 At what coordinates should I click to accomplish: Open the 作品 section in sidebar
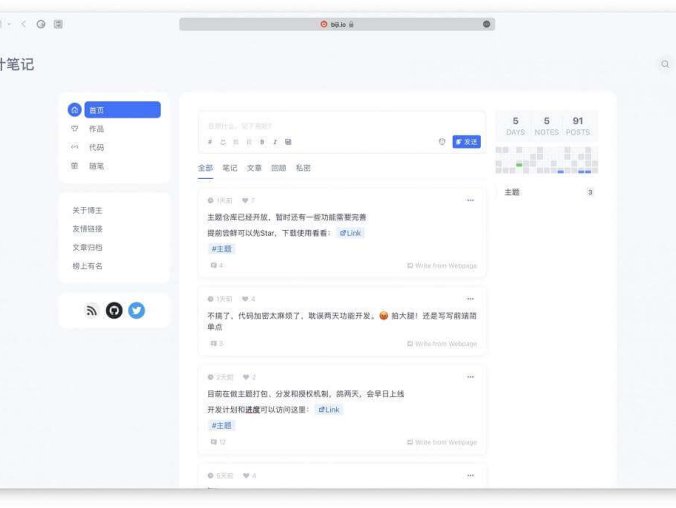(96, 129)
